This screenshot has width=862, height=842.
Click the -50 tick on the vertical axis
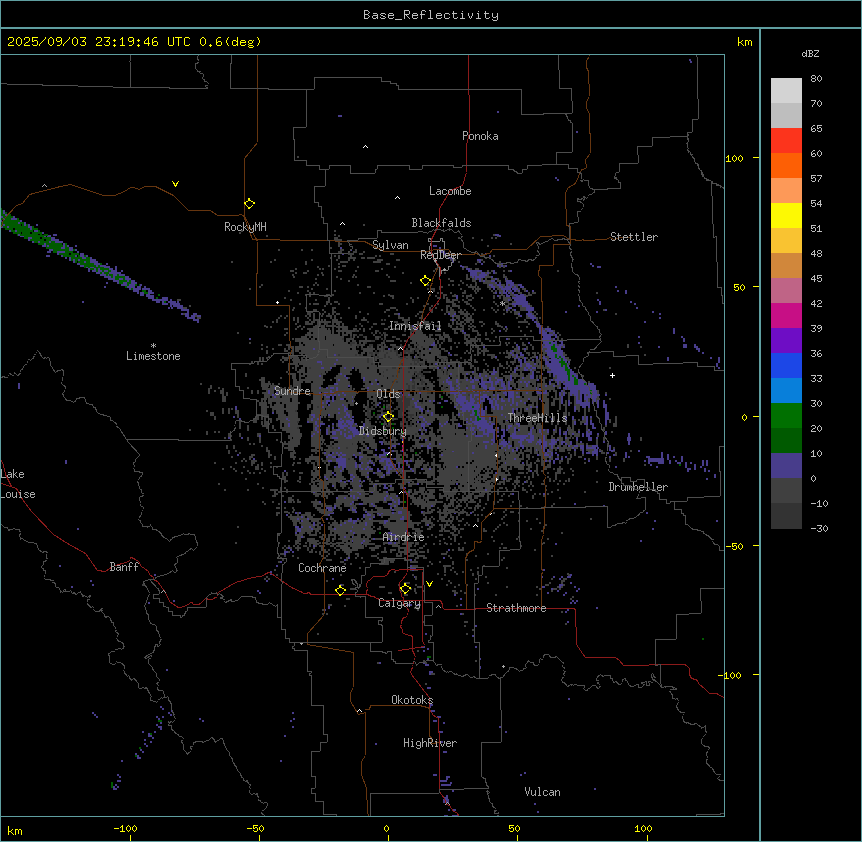[734, 546]
